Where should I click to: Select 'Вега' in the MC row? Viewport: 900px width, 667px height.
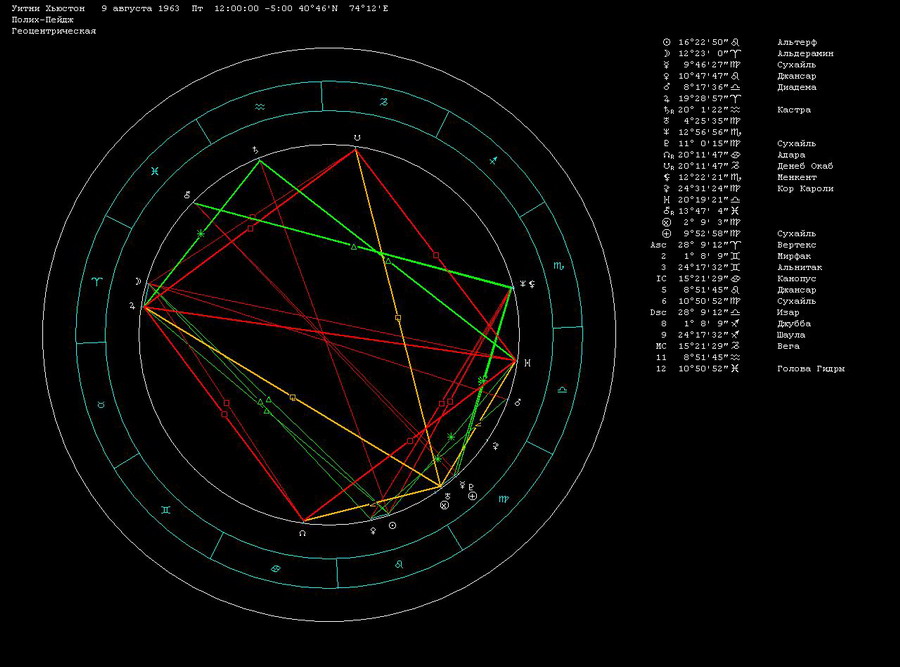pos(788,346)
